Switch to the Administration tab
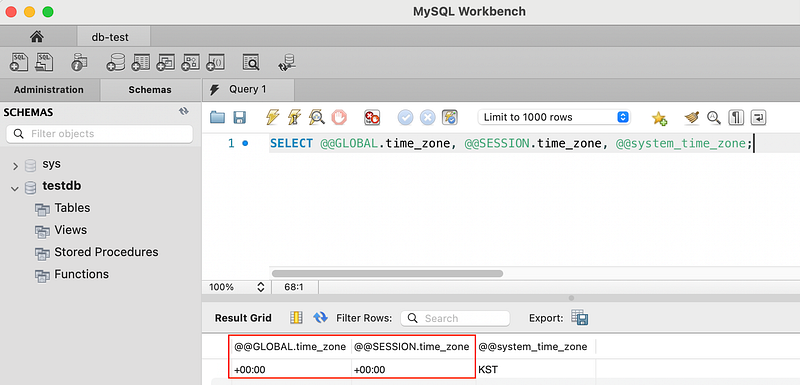The width and height of the screenshot is (800, 385). pyautogui.click(x=49, y=90)
